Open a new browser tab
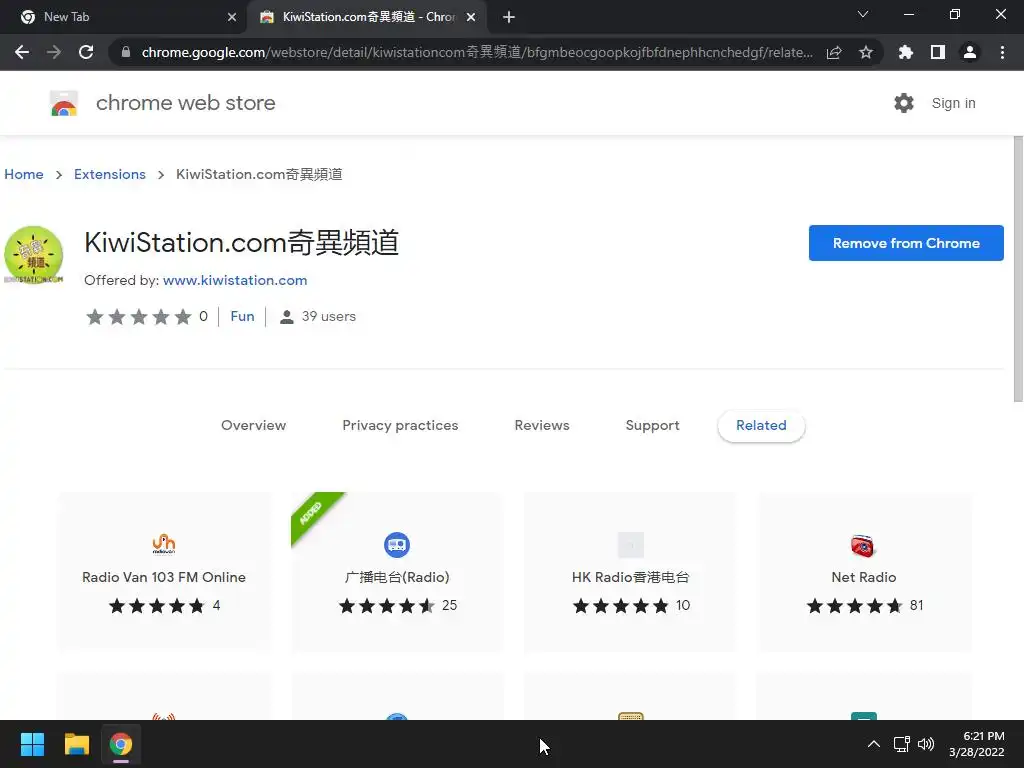 (509, 17)
